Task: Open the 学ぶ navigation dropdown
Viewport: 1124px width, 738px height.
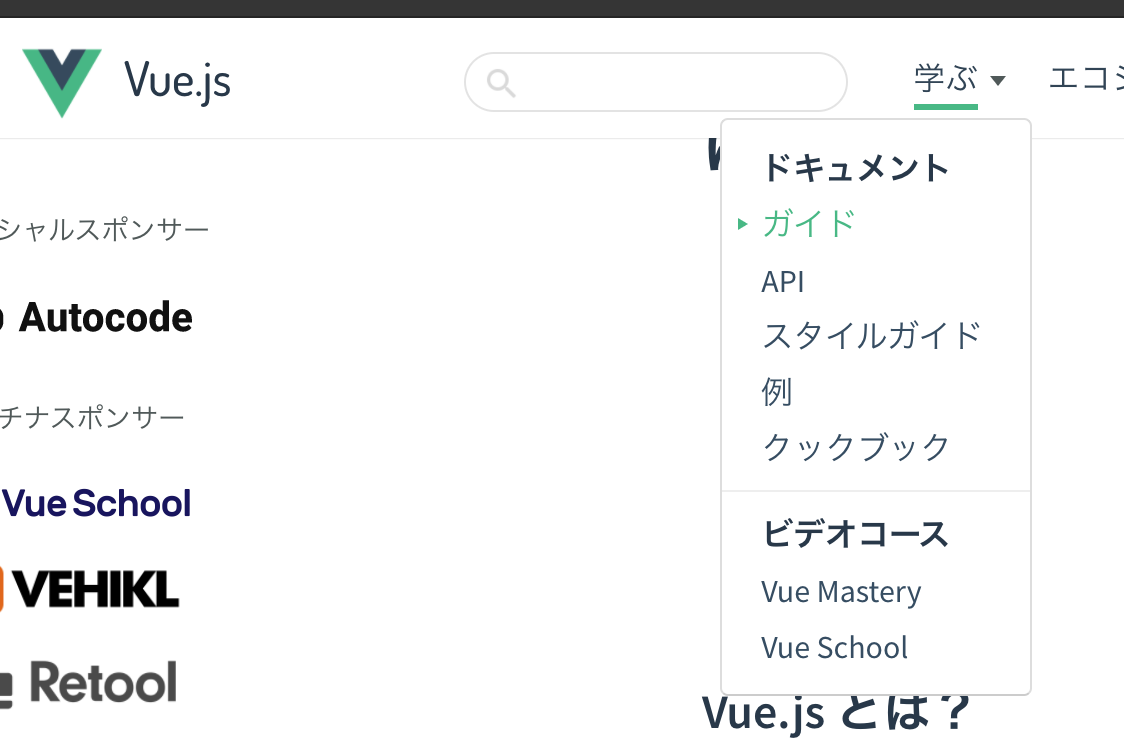Action: click(943, 78)
